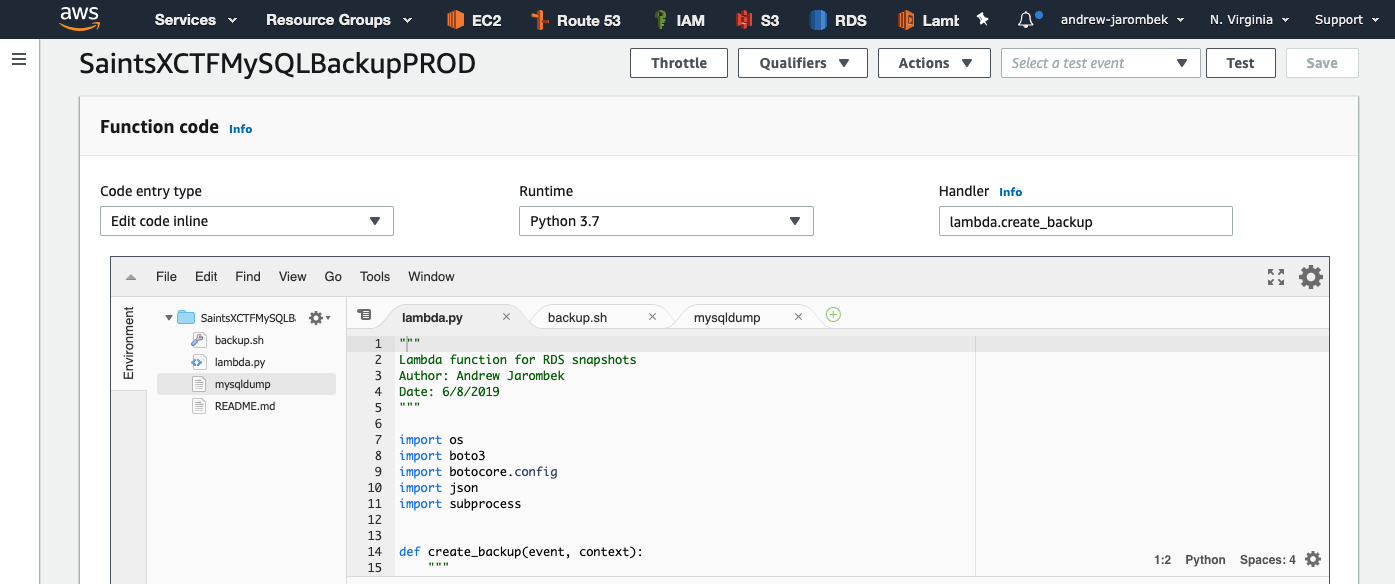This screenshot has width=1395, height=584.
Task: Open the notifications bell
Action: 1027,19
